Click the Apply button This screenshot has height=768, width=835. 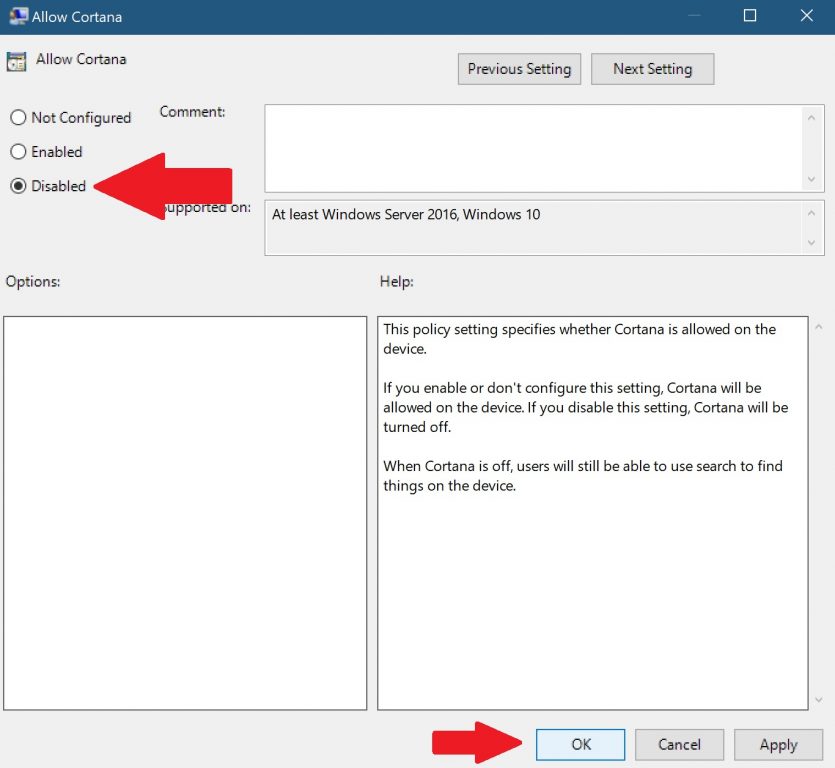point(778,745)
